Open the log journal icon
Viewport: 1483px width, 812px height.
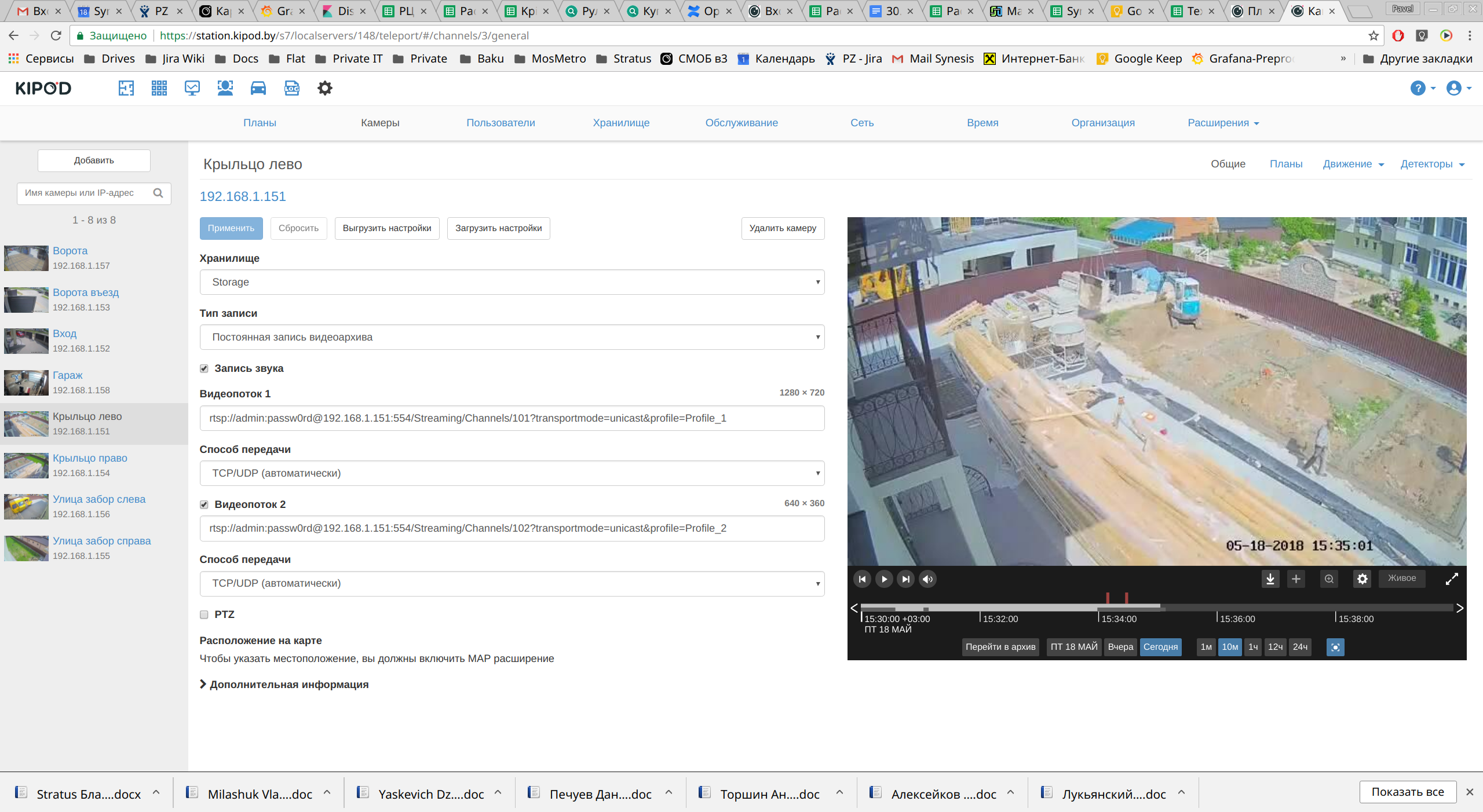(x=292, y=88)
